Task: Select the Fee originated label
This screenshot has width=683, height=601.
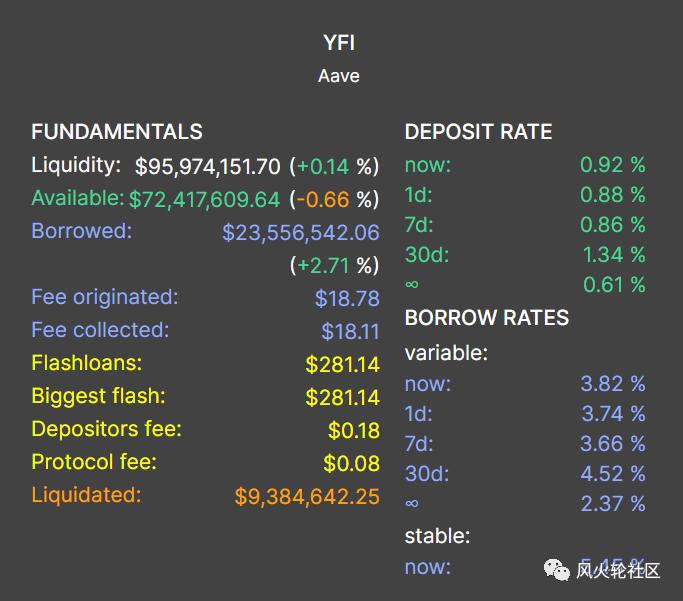Action: [x=104, y=297]
